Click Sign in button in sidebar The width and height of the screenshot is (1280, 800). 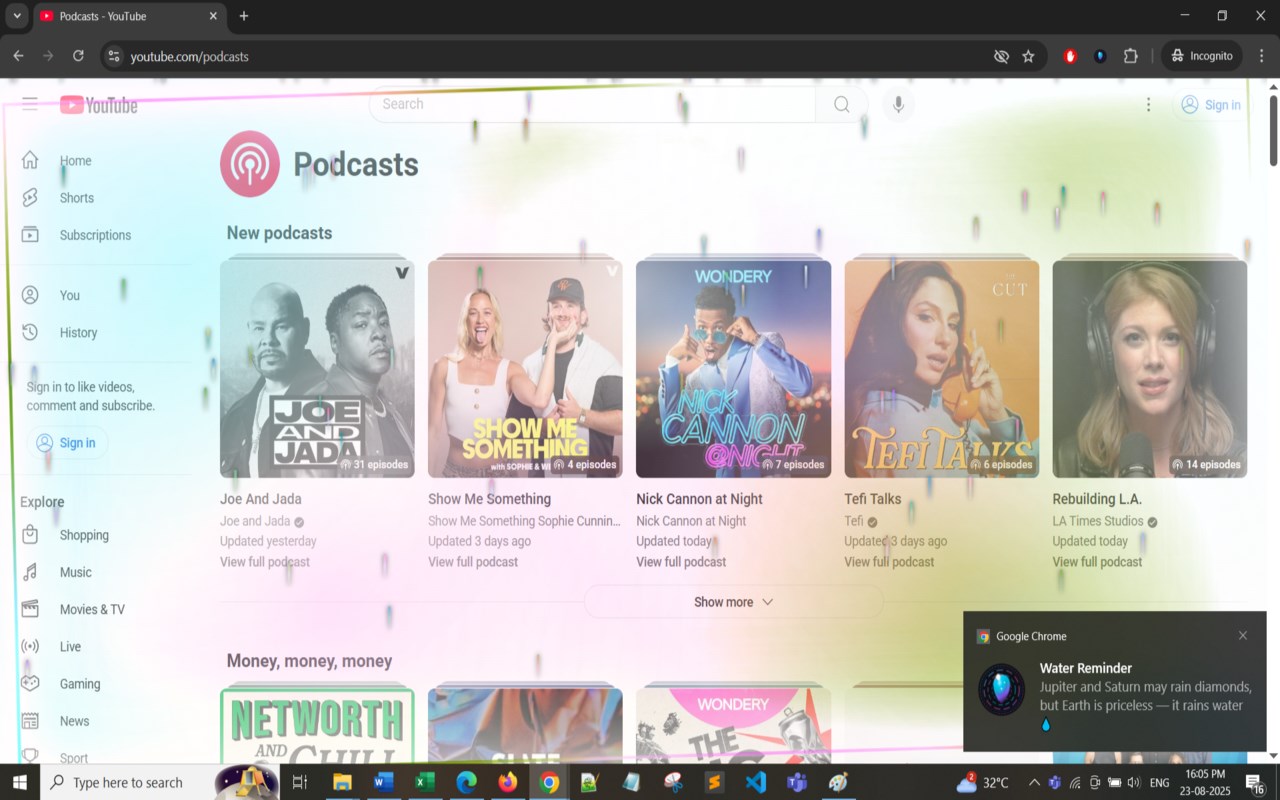point(67,443)
